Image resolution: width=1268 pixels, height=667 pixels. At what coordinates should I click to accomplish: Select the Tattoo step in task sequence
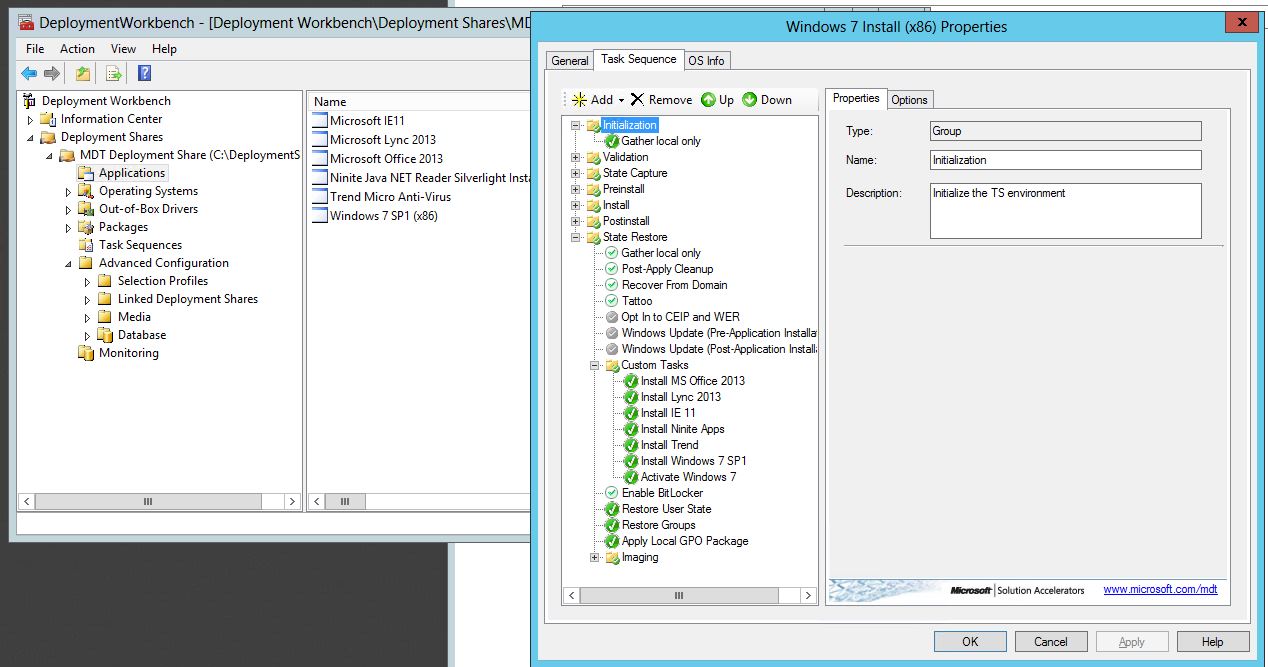637,301
